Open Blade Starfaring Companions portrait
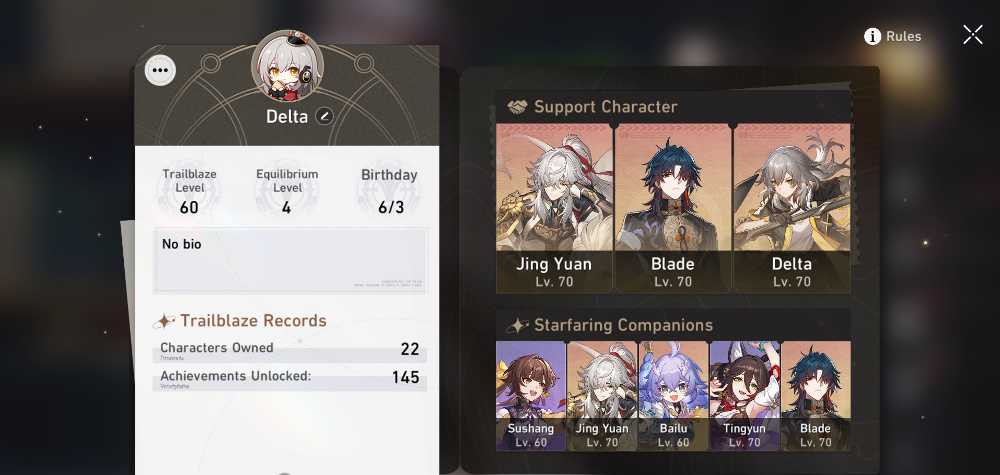1000x475 pixels. click(816, 396)
